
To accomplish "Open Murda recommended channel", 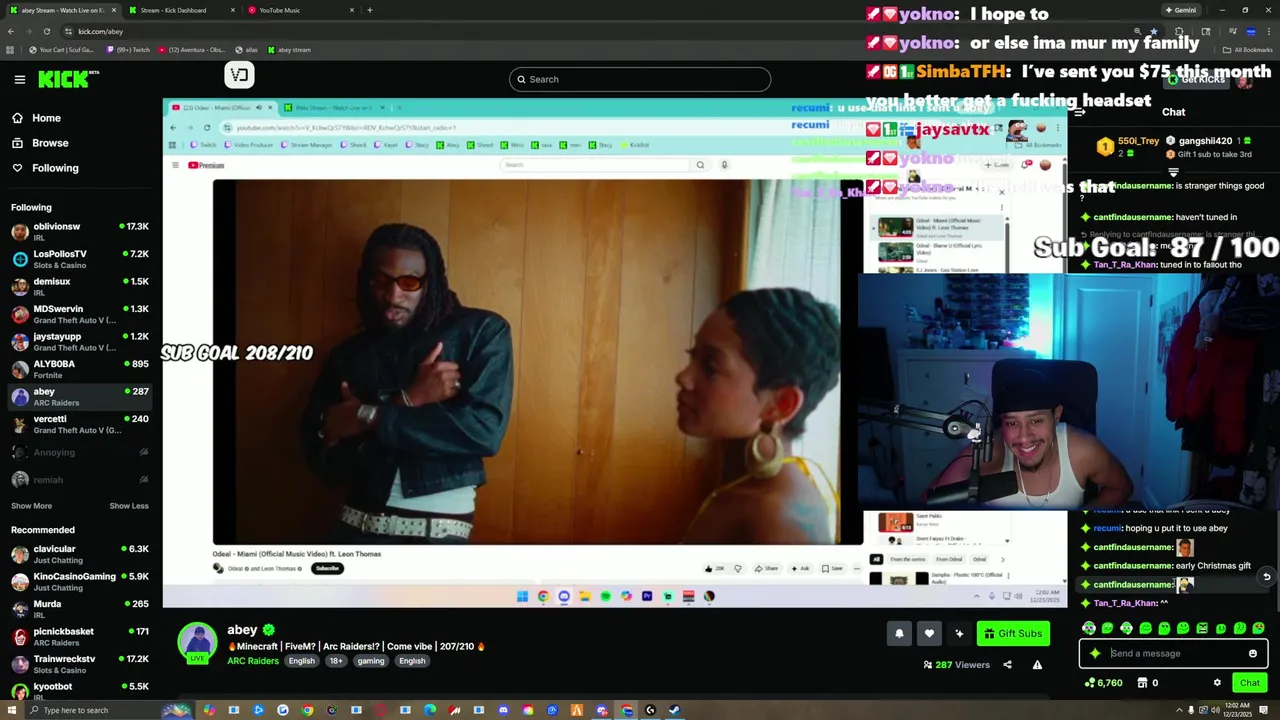I will [x=80, y=609].
